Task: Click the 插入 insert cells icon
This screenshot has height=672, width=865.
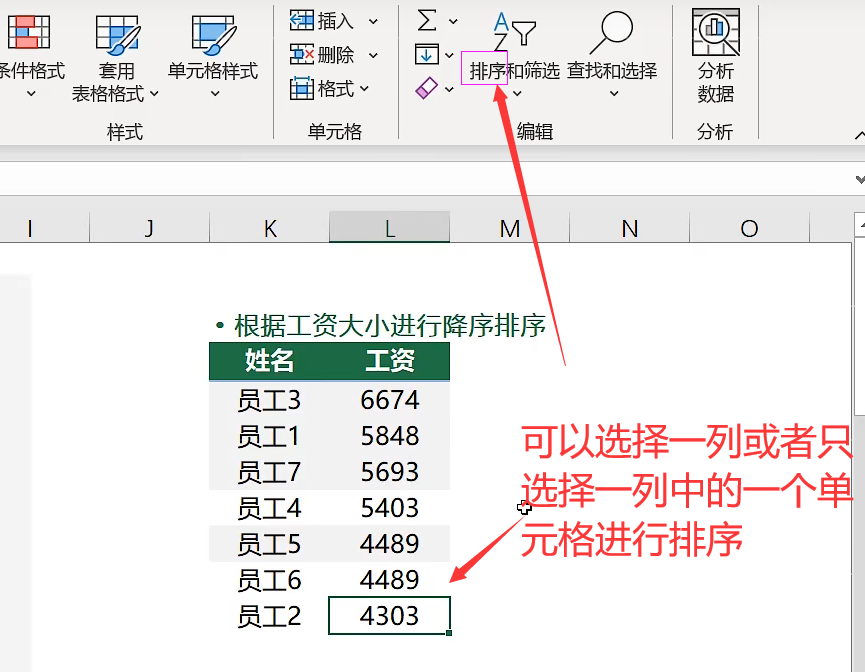Action: [x=302, y=21]
